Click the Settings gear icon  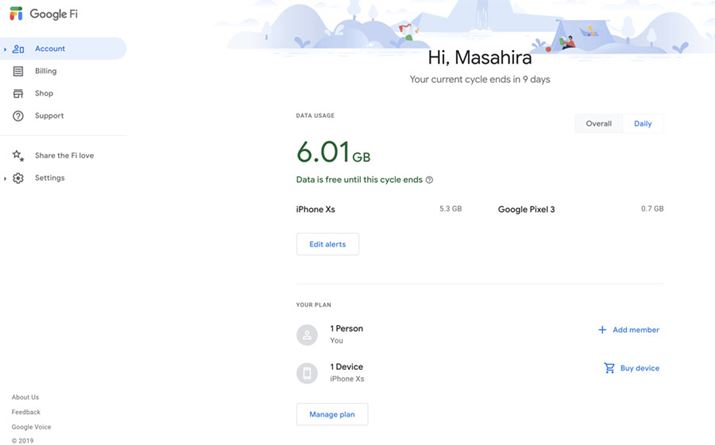[18, 178]
